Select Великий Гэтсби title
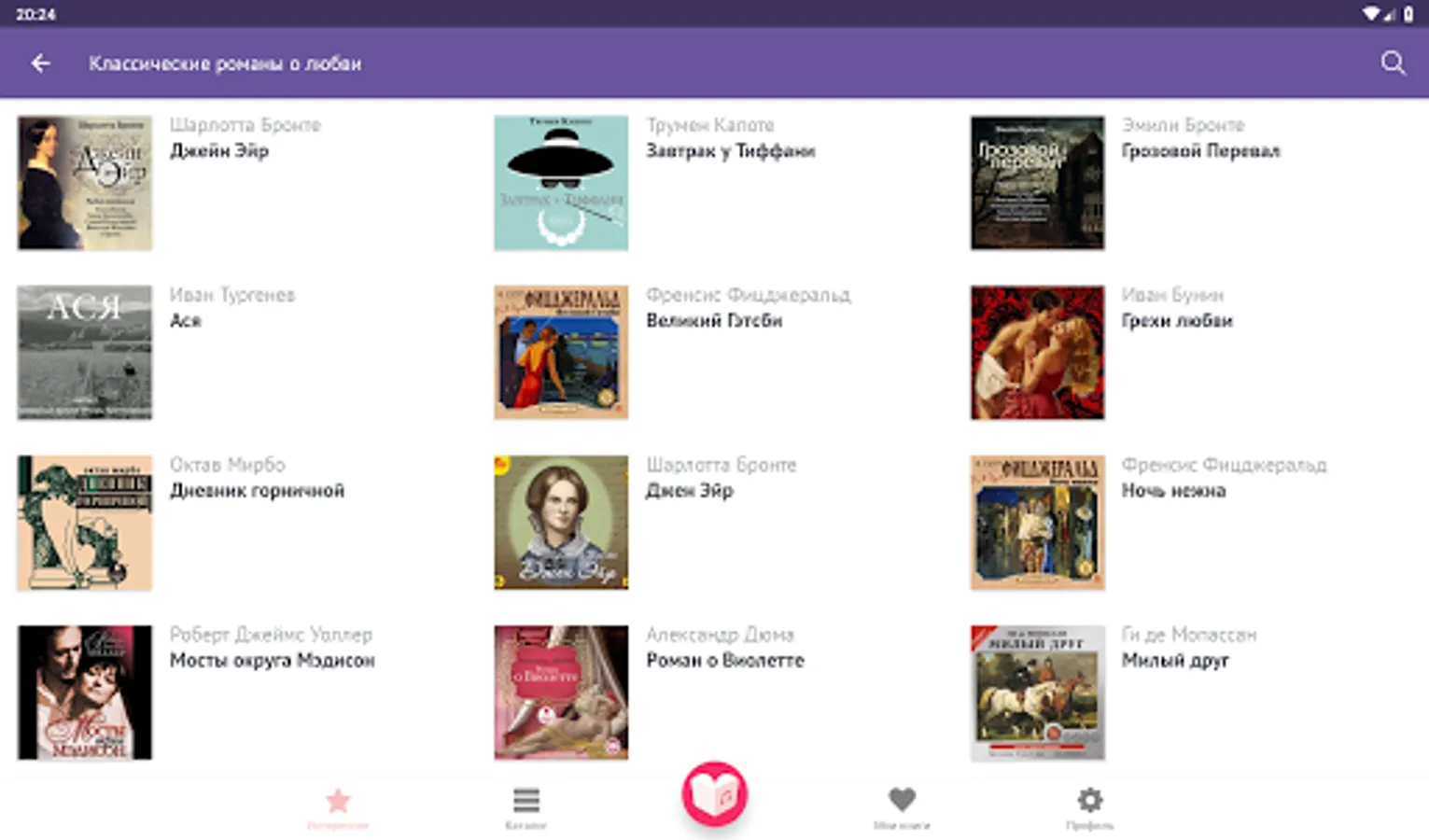This screenshot has width=1429, height=840. pos(714,320)
